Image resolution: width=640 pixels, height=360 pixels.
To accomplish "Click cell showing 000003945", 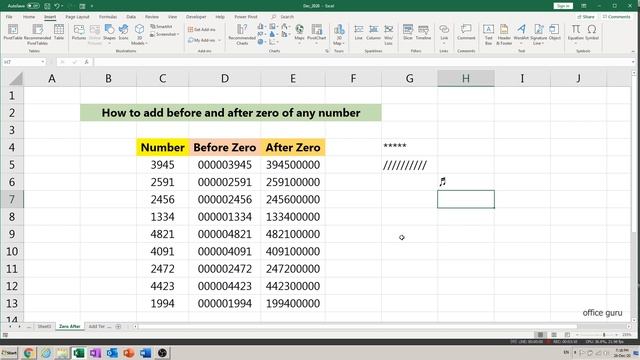I will click(225, 165).
